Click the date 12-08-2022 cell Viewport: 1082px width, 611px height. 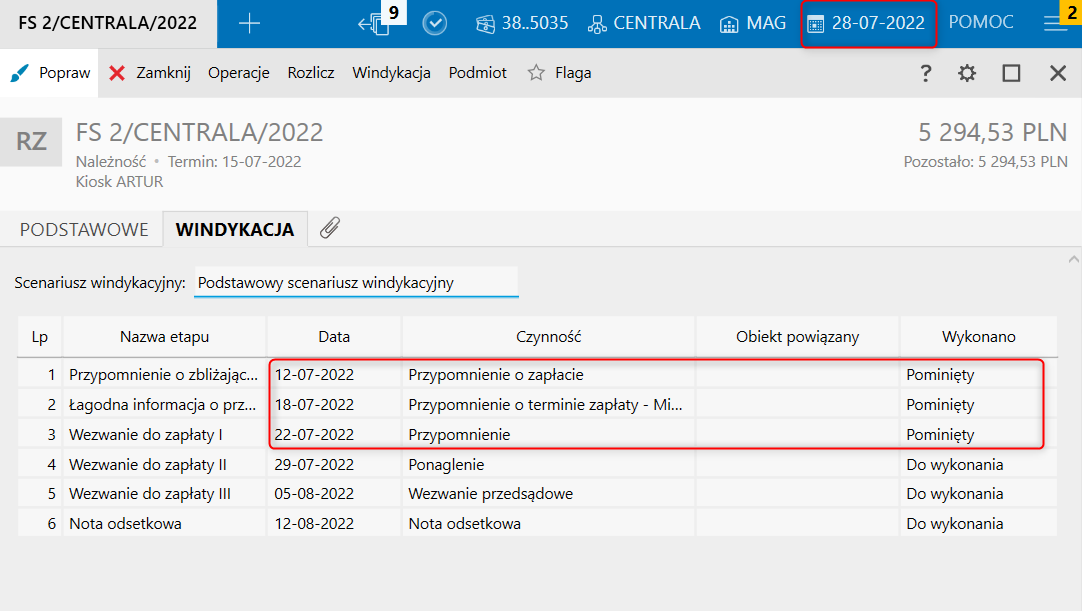click(x=334, y=523)
